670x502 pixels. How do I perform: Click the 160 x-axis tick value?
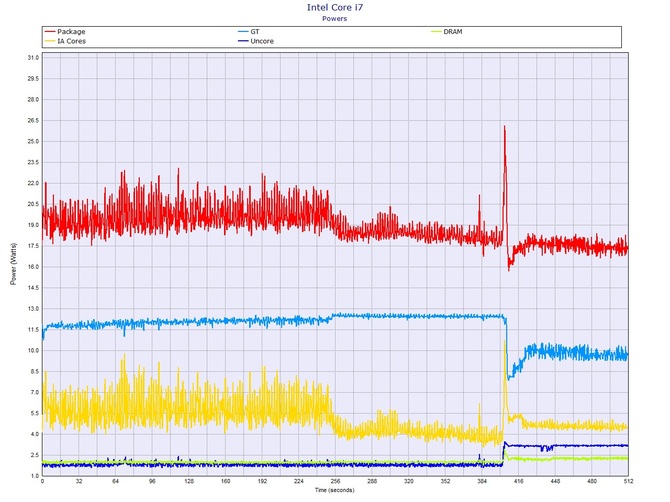point(226,481)
